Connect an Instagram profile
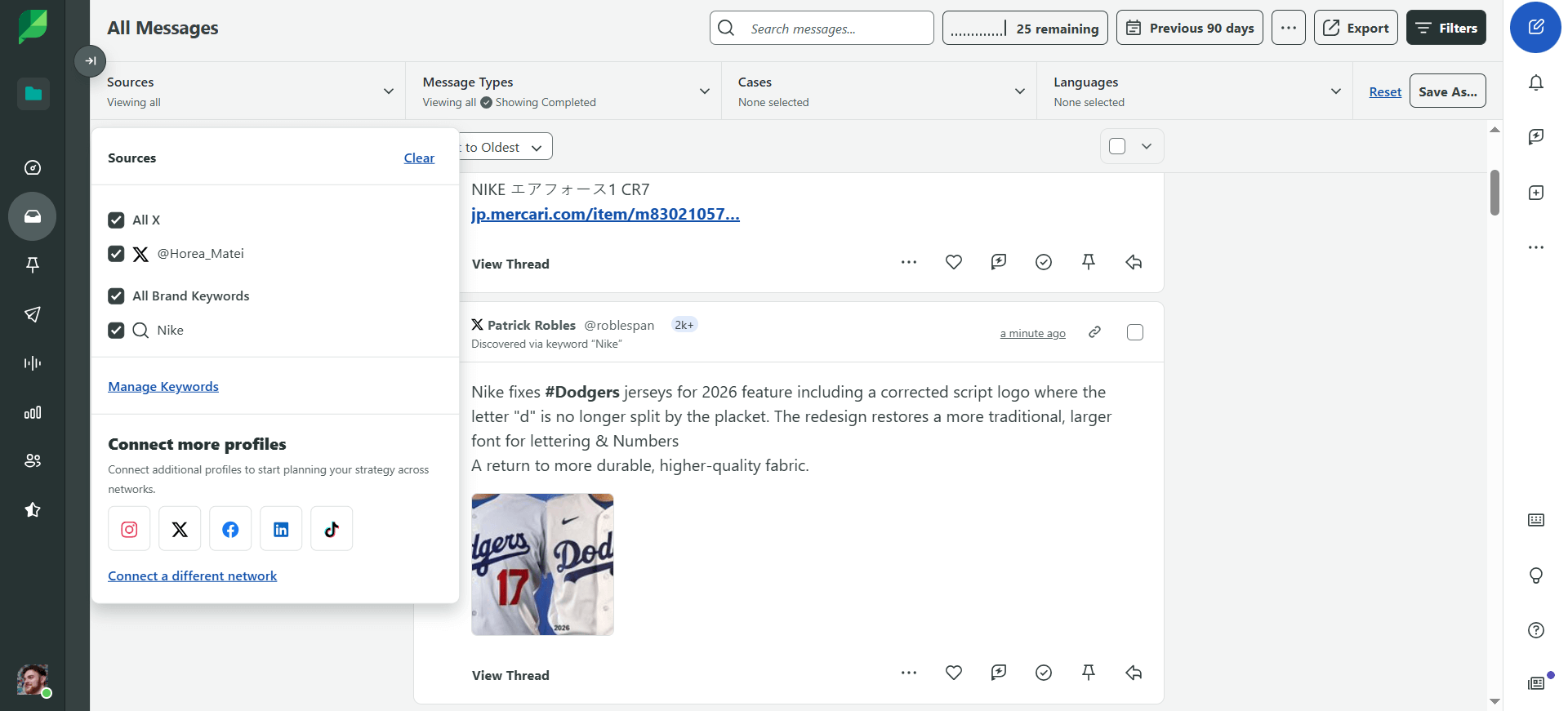Viewport: 1568px width, 711px height. [x=129, y=529]
